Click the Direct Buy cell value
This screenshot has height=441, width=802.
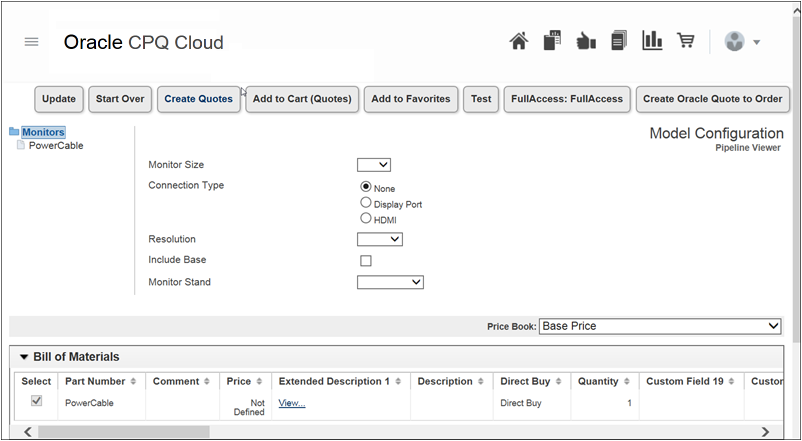click(521, 403)
